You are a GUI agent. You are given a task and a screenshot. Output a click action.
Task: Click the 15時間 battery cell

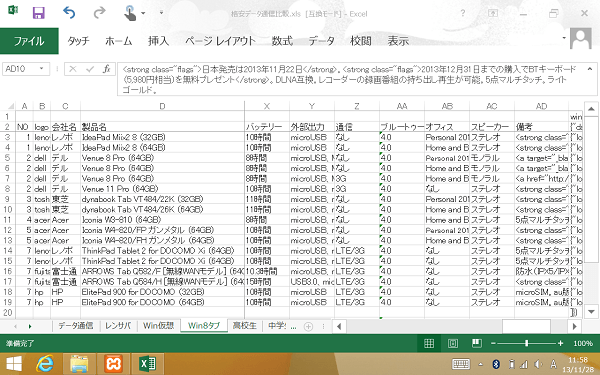click(267, 282)
